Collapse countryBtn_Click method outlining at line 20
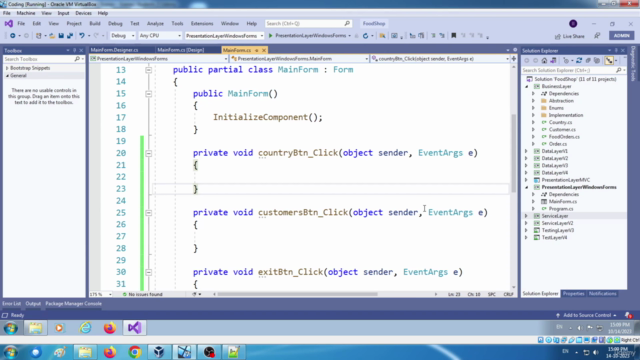Screen dimensions: 640x360 (x=149, y=153)
